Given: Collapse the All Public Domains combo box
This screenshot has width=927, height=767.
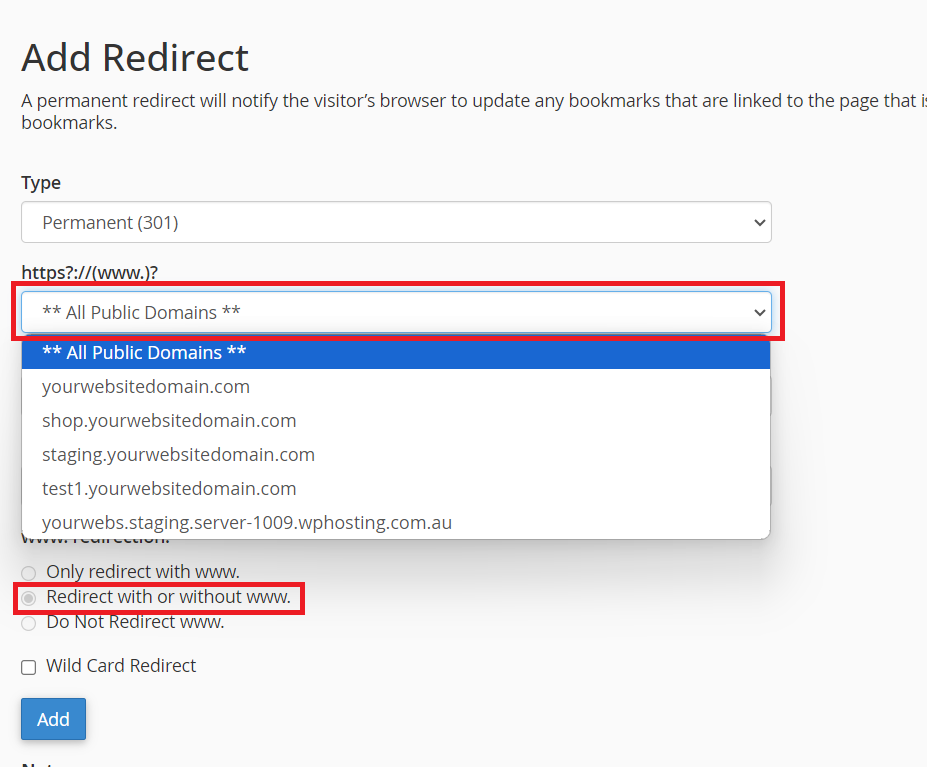Looking at the screenshot, I should [x=395, y=312].
